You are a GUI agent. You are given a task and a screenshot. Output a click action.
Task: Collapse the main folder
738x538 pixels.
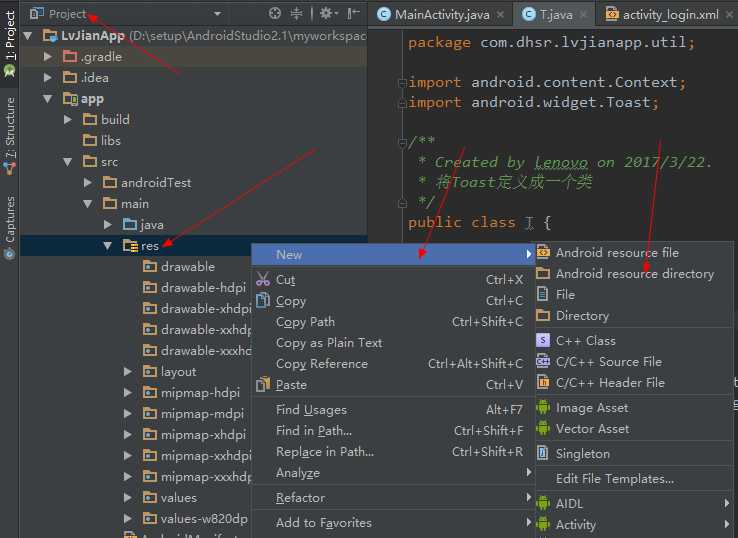(x=88, y=204)
